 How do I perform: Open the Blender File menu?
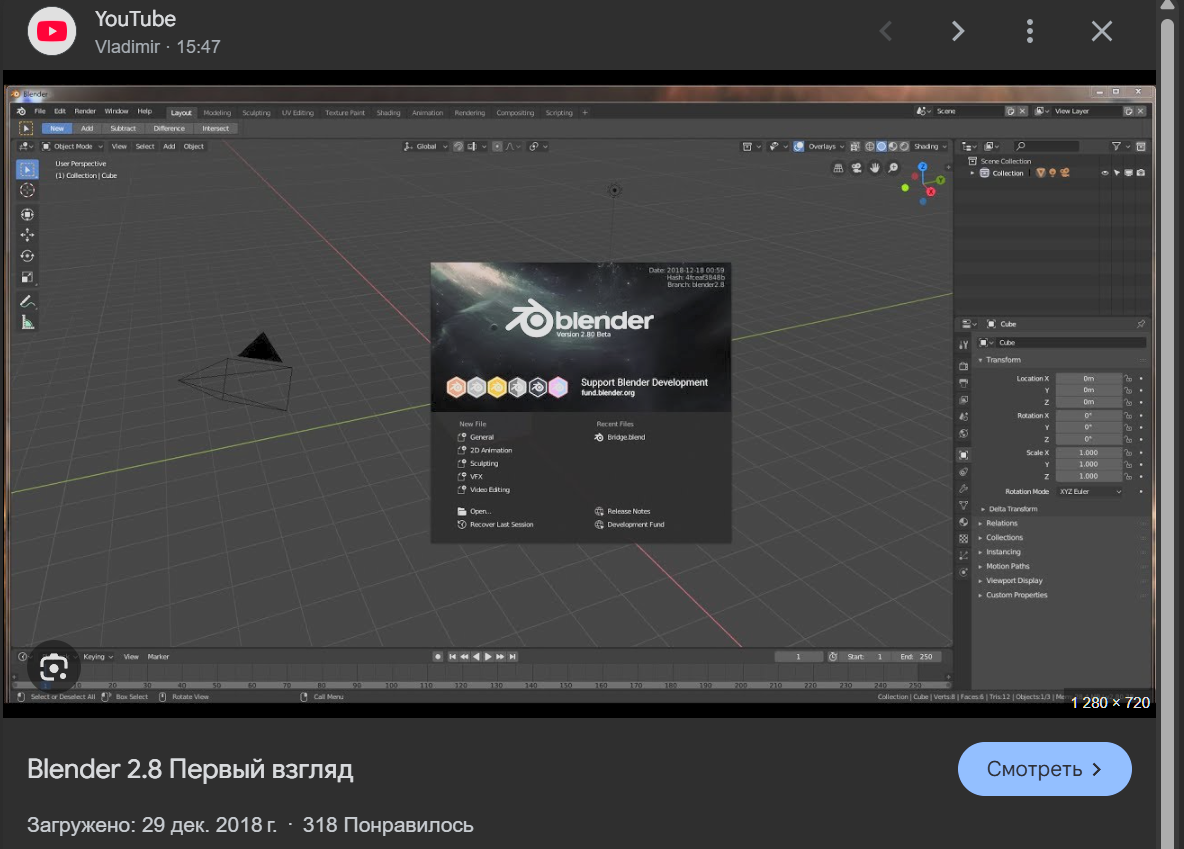(40, 111)
